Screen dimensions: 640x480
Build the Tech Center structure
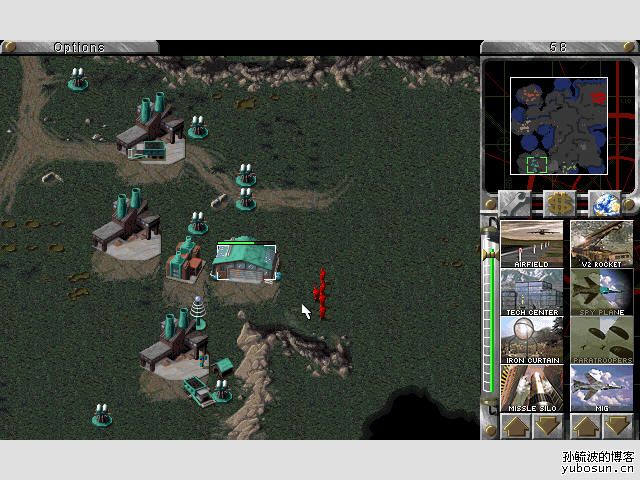click(531, 292)
